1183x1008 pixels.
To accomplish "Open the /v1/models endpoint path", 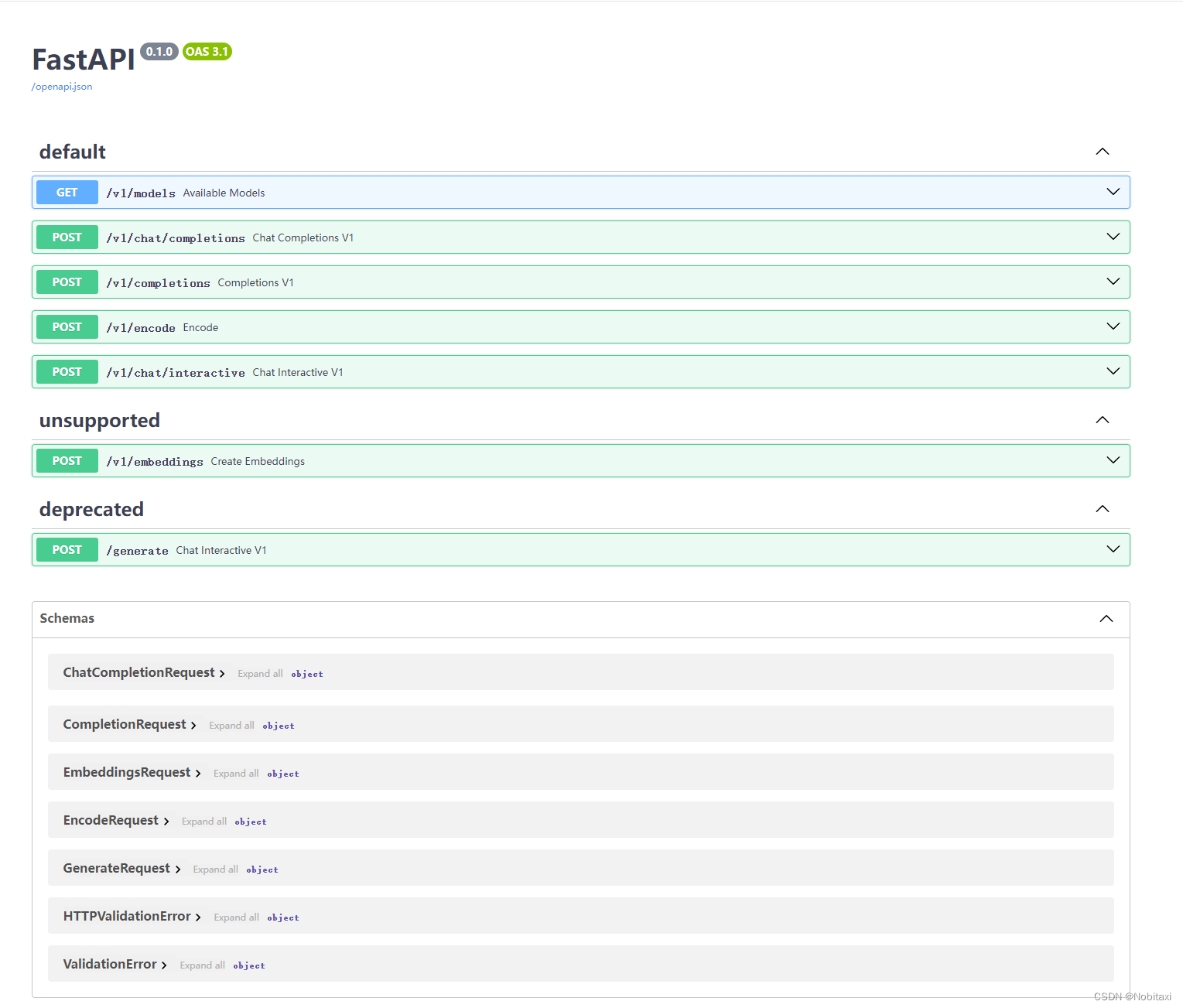I will pyautogui.click(x=141, y=193).
